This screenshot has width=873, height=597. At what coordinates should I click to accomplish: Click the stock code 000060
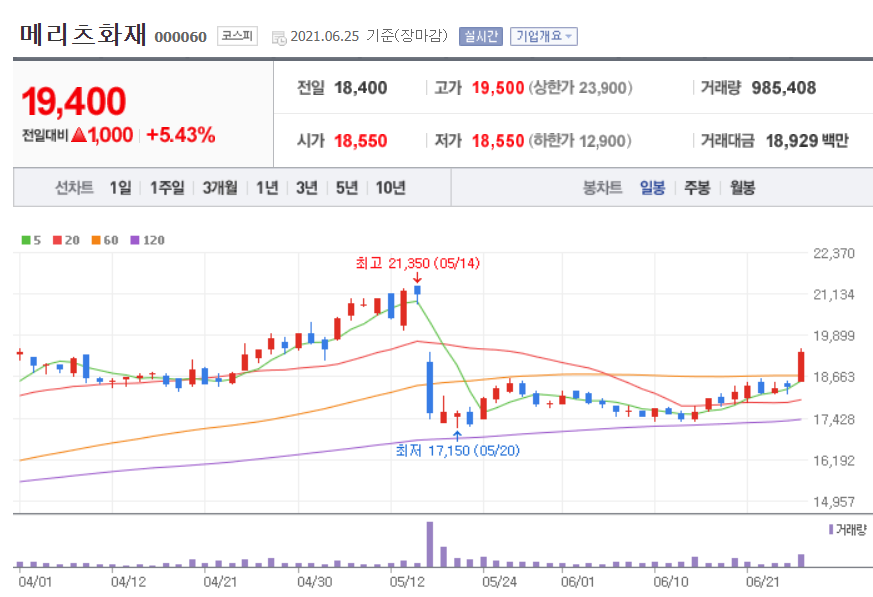tap(180, 37)
